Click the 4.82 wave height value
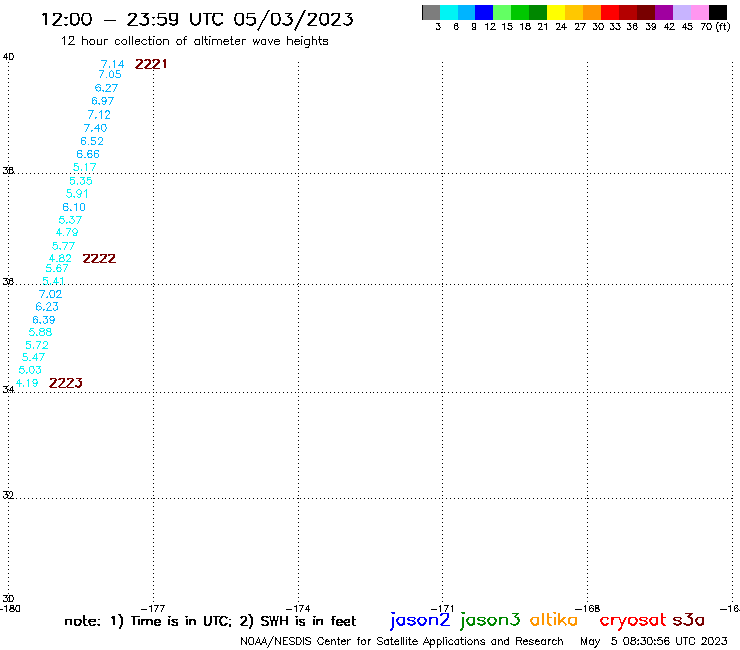 (x=60, y=258)
